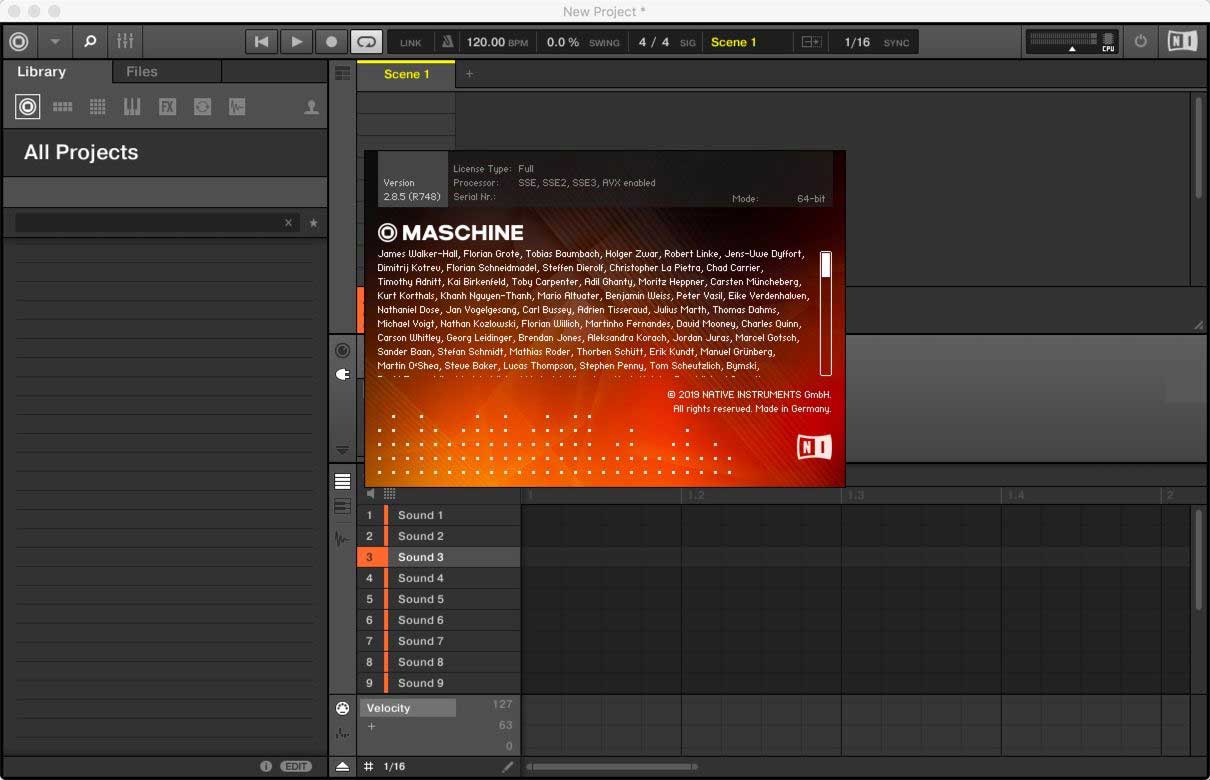Click the Maschine logo menu button

pos(19,42)
